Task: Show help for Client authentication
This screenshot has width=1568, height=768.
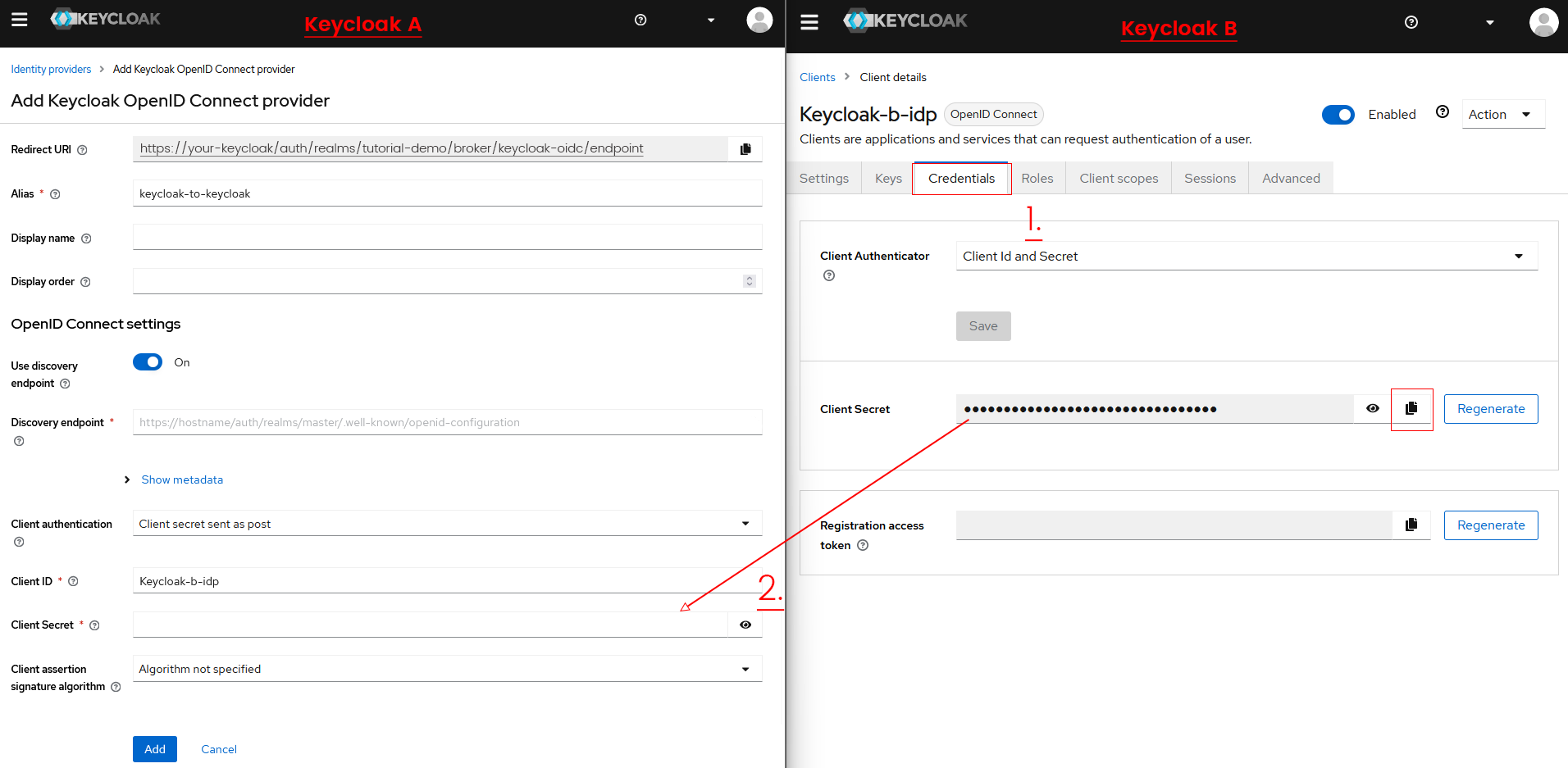Action: tap(19, 542)
